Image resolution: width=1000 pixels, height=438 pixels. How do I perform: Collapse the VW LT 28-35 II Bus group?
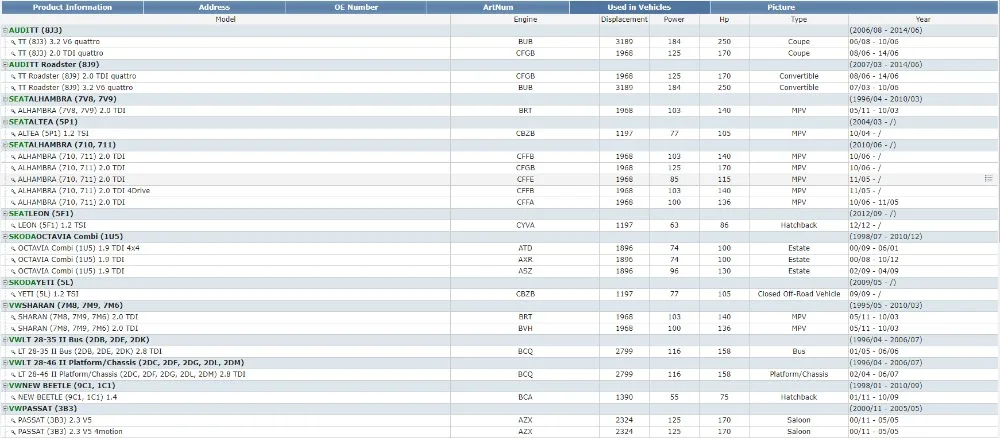tap(5, 340)
